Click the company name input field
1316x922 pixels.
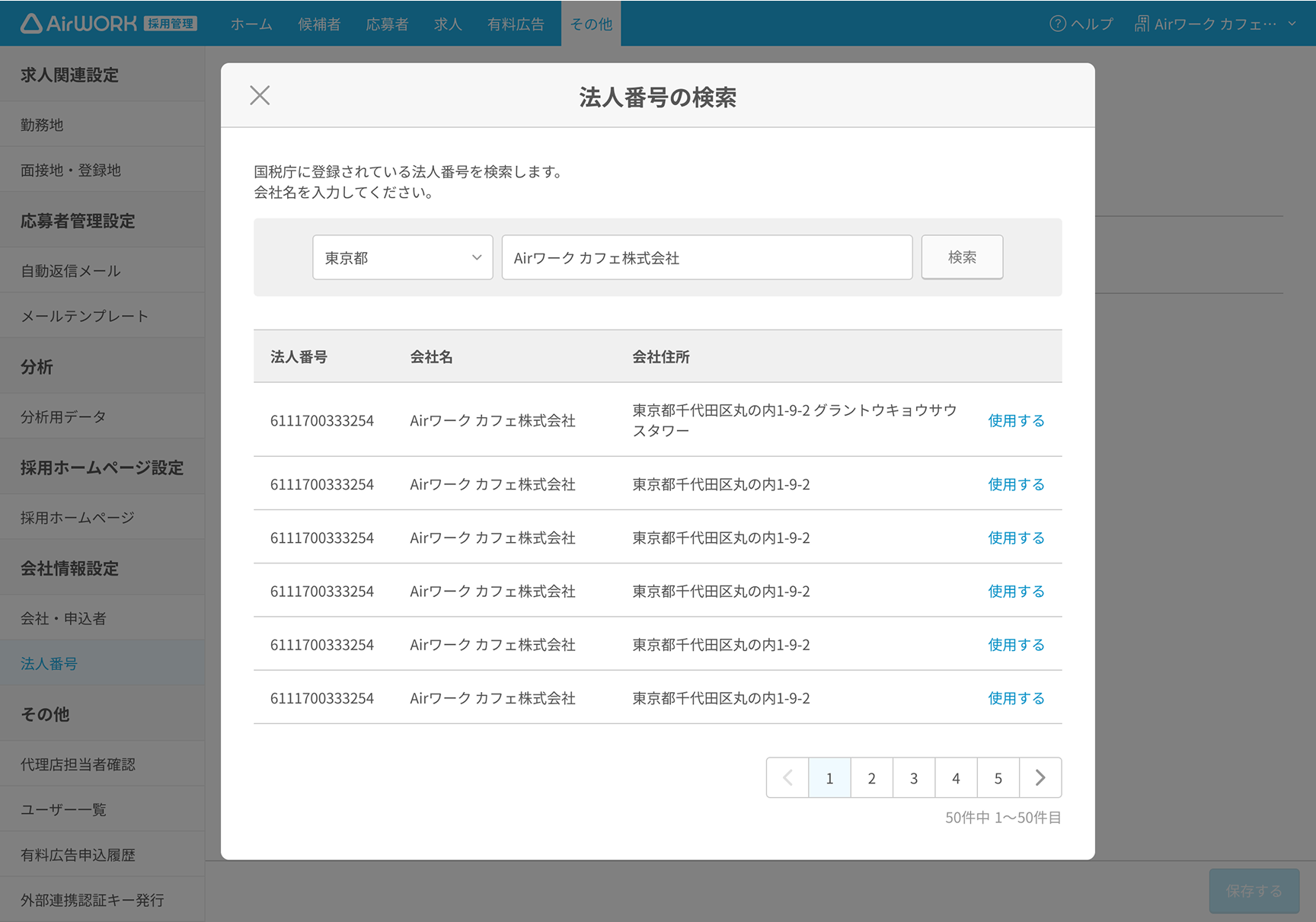(707, 257)
